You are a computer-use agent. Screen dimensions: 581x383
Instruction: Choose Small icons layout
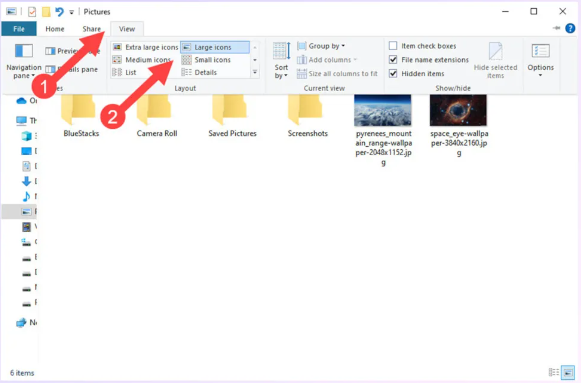(207, 60)
